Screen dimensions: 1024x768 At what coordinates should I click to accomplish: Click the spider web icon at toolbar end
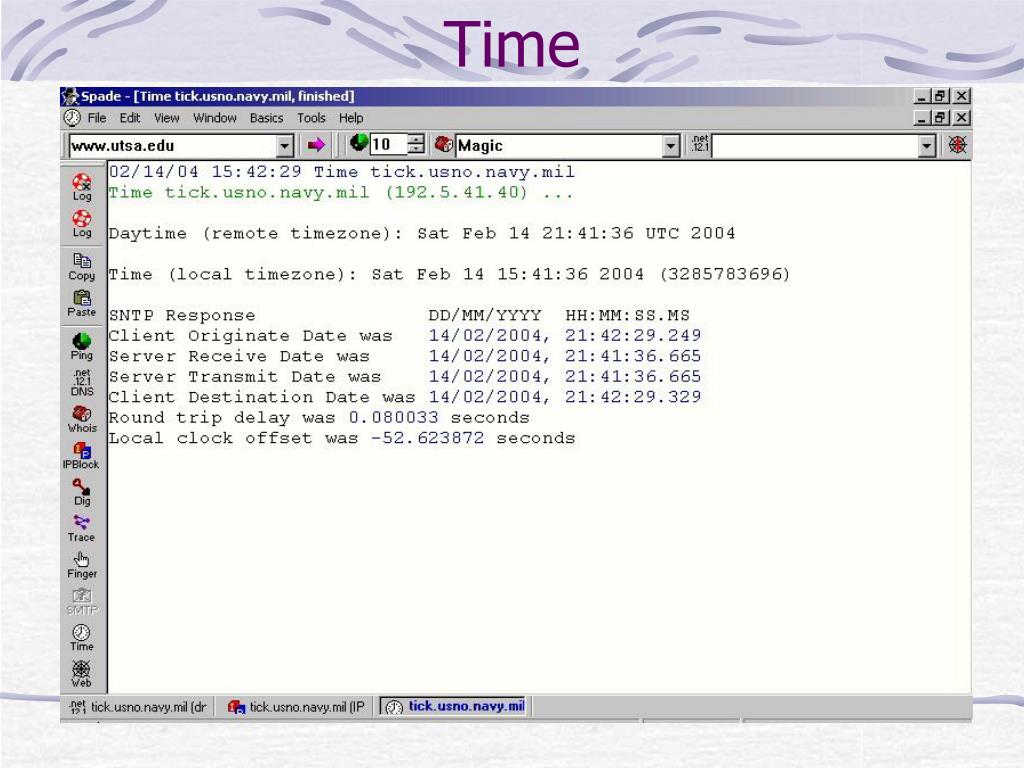957,145
